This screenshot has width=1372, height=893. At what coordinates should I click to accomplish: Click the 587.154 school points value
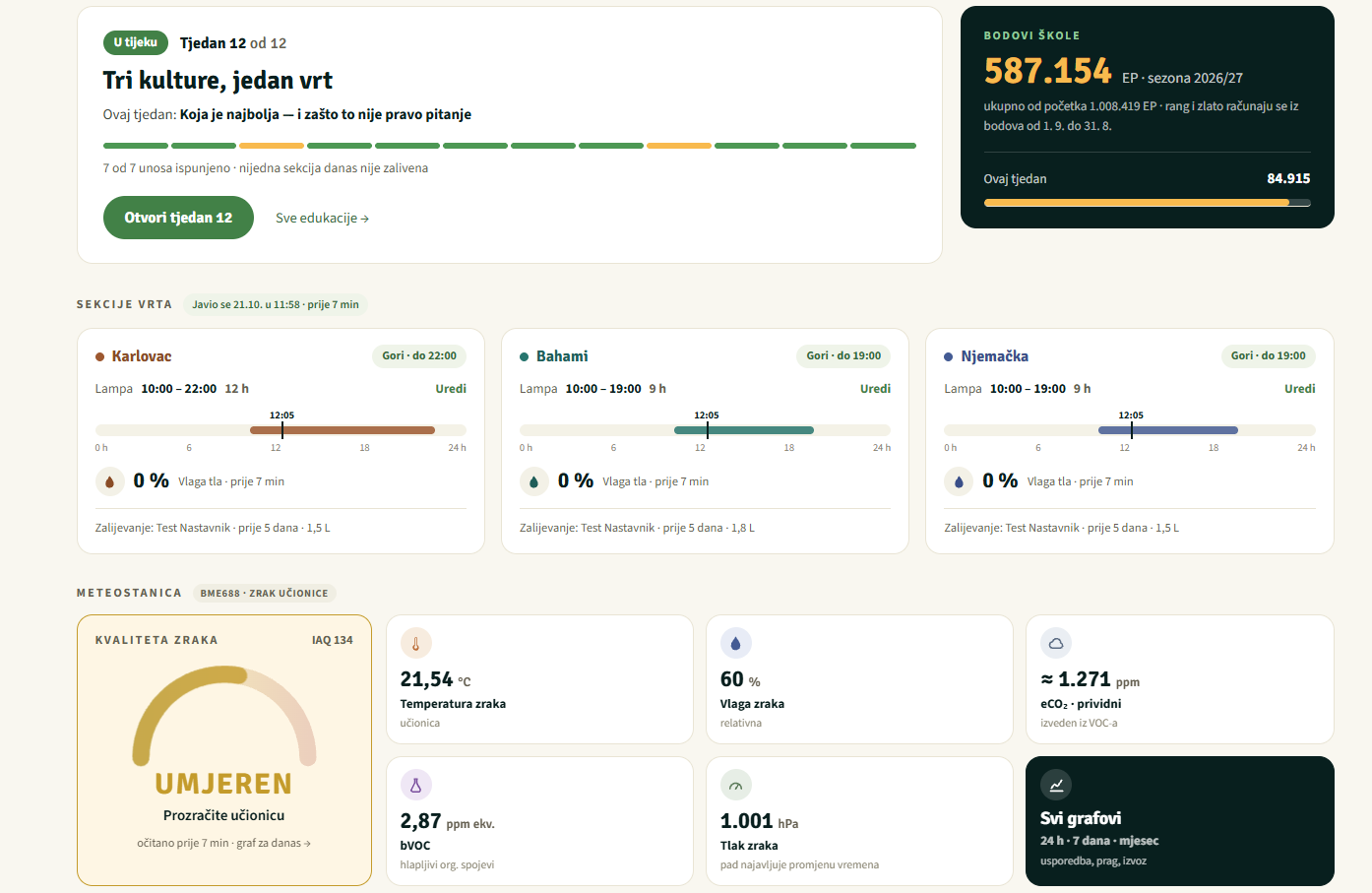click(x=1047, y=71)
